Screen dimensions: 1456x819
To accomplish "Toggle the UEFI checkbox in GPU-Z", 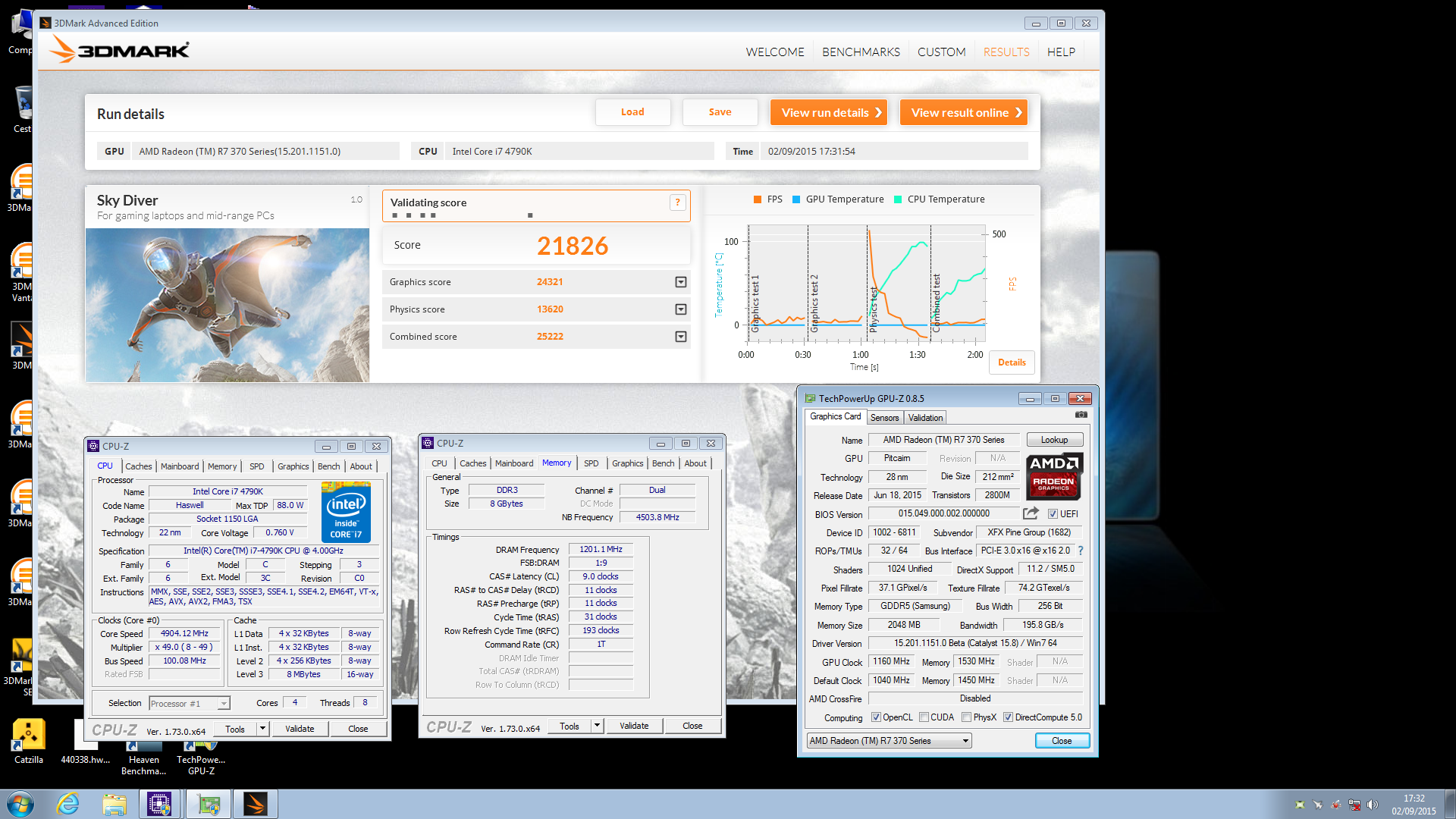I will pyautogui.click(x=1053, y=514).
